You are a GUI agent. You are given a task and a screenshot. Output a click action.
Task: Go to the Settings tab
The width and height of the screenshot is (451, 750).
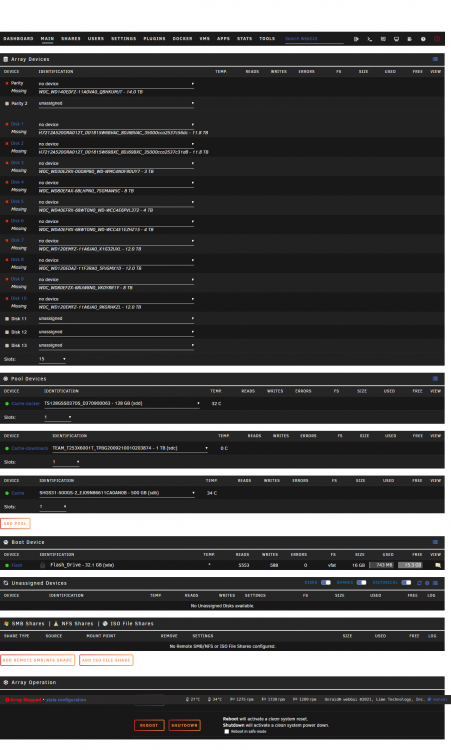(x=123, y=39)
